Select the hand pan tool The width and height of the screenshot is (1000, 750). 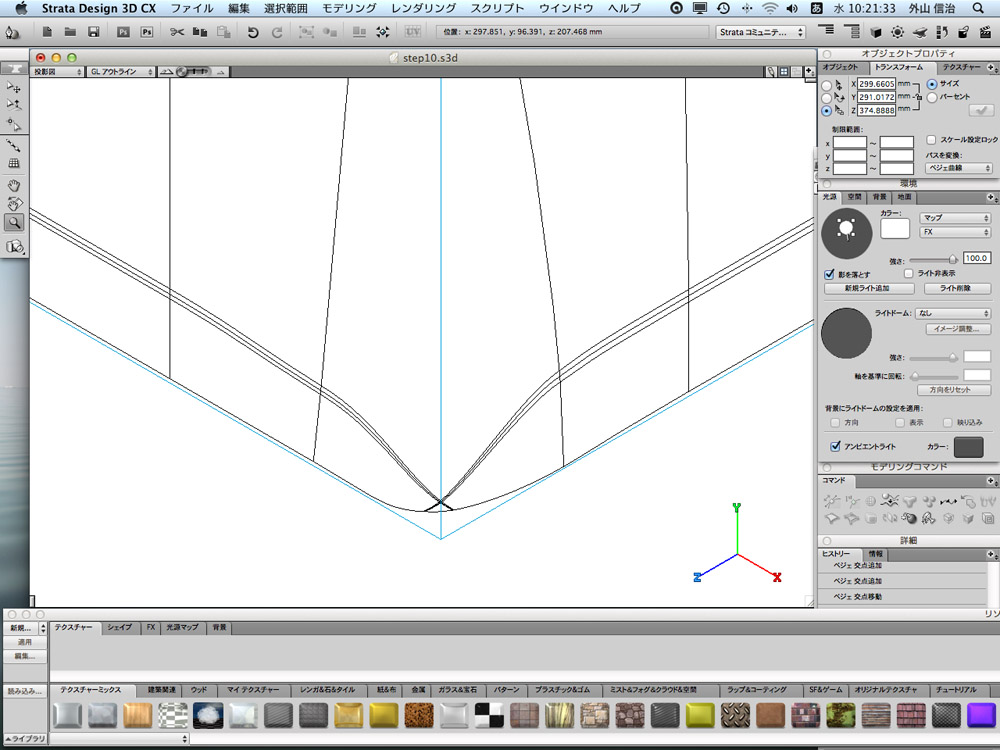point(14,185)
